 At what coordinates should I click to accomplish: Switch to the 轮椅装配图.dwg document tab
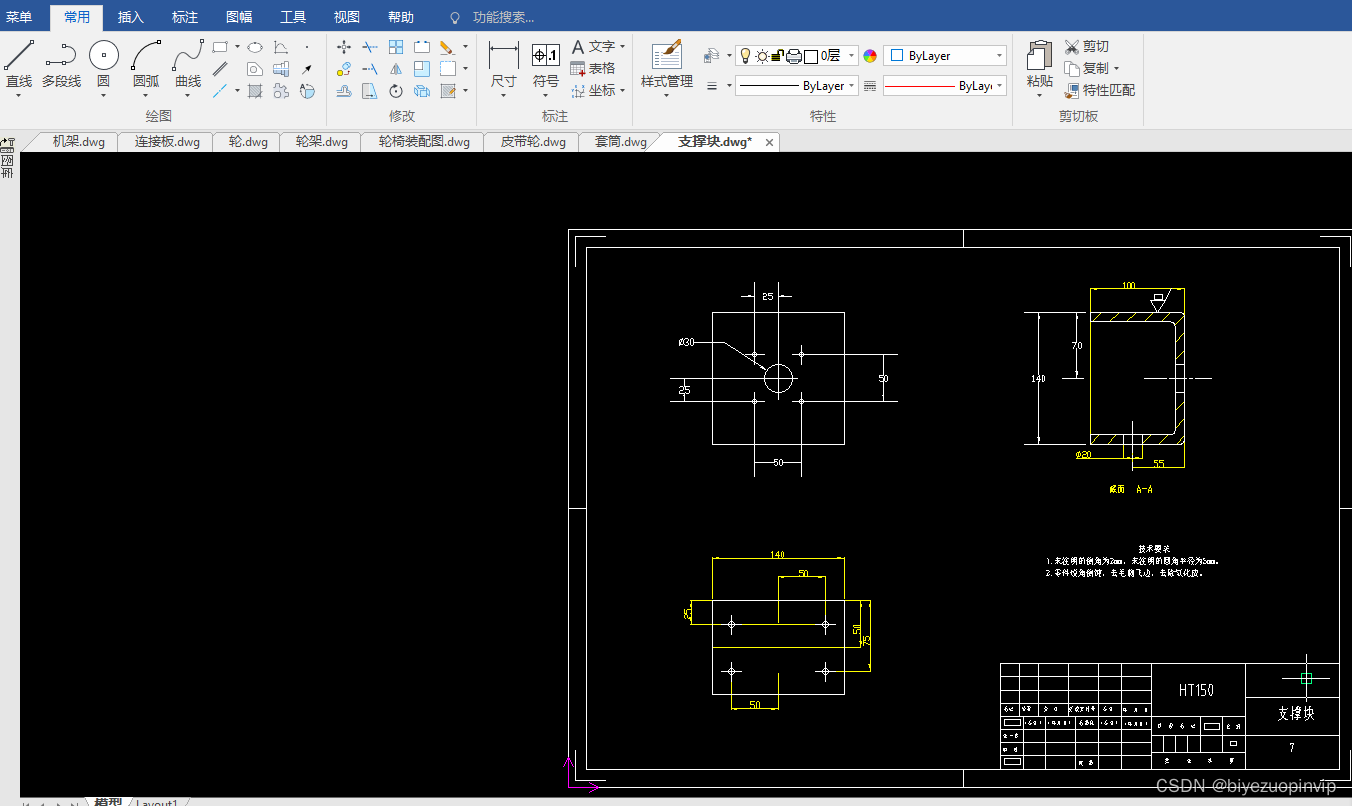point(424,142)
